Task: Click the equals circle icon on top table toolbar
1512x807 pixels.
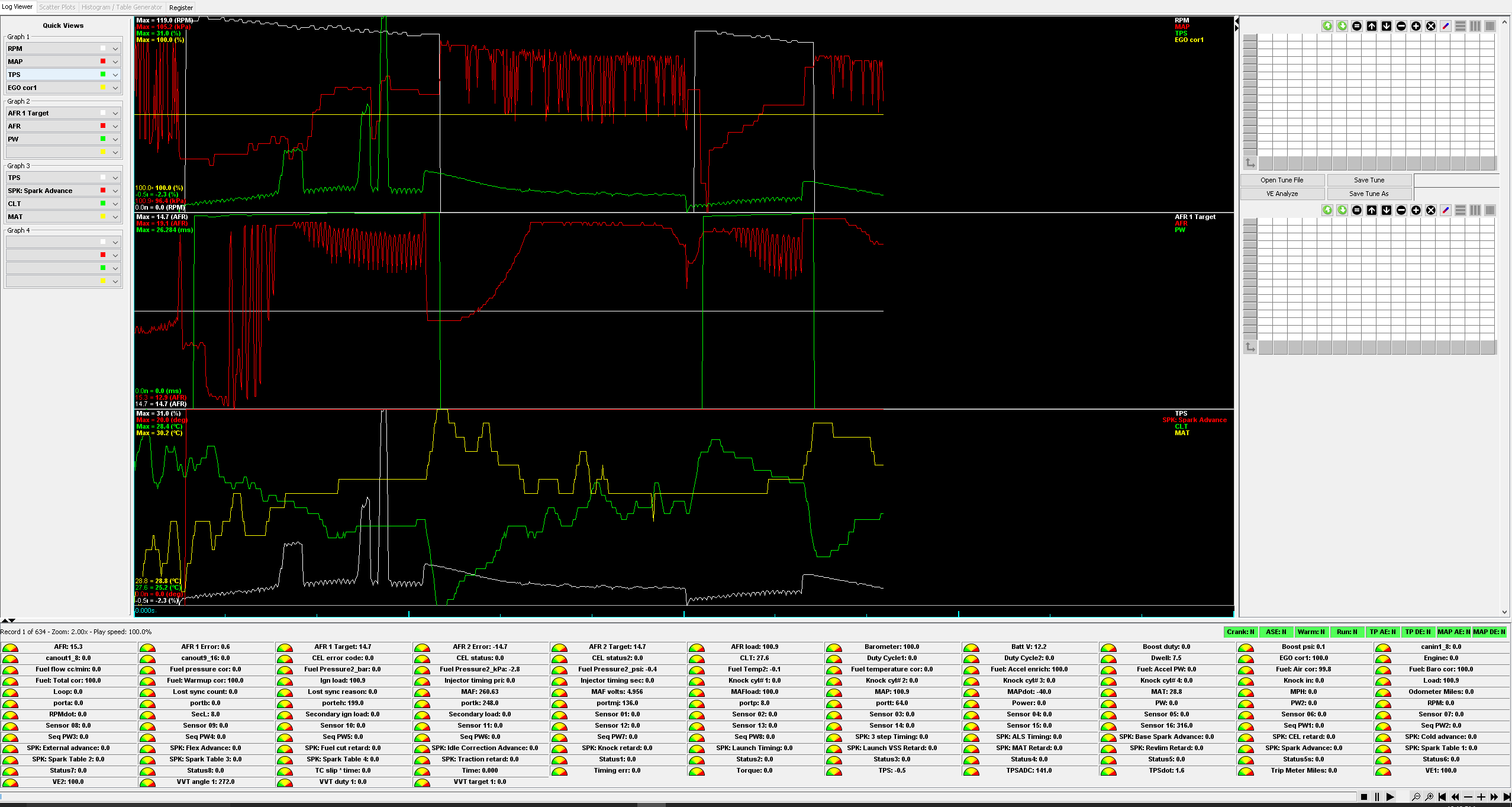Action: tap(1357, 26)
